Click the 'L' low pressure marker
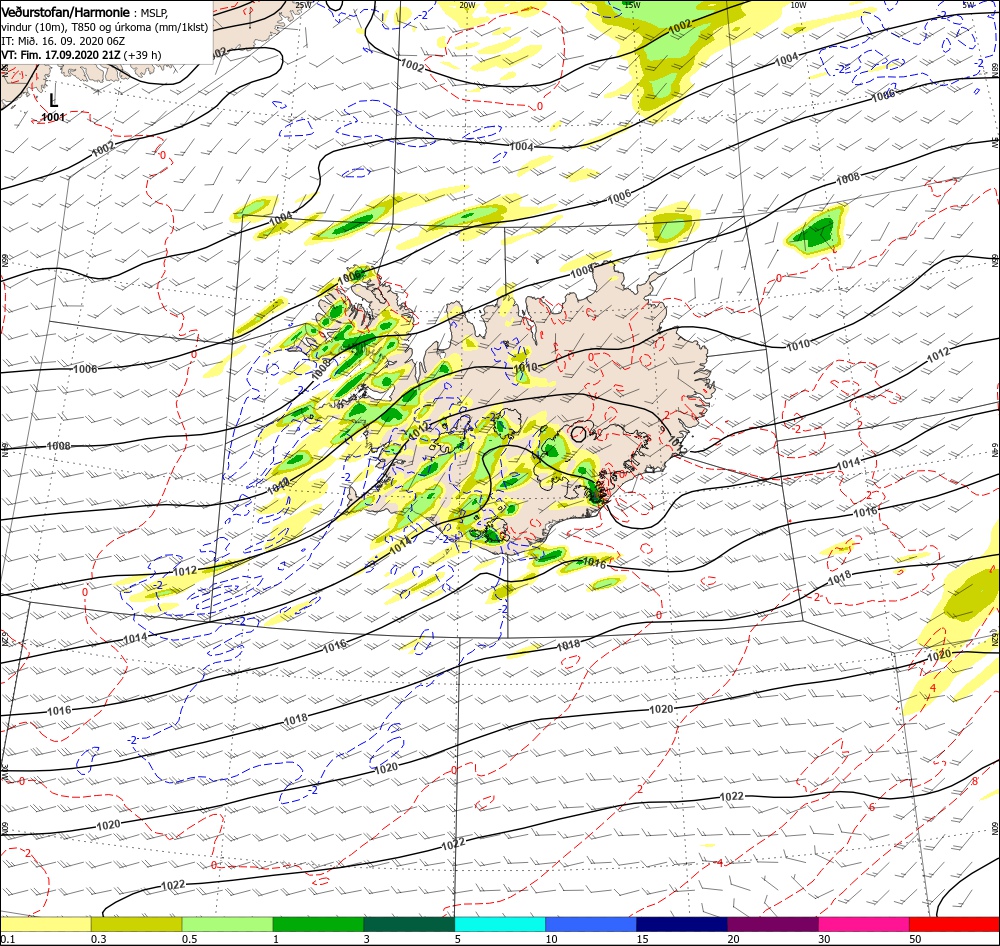Screen dimensions: 1000x946 point(54,100)
